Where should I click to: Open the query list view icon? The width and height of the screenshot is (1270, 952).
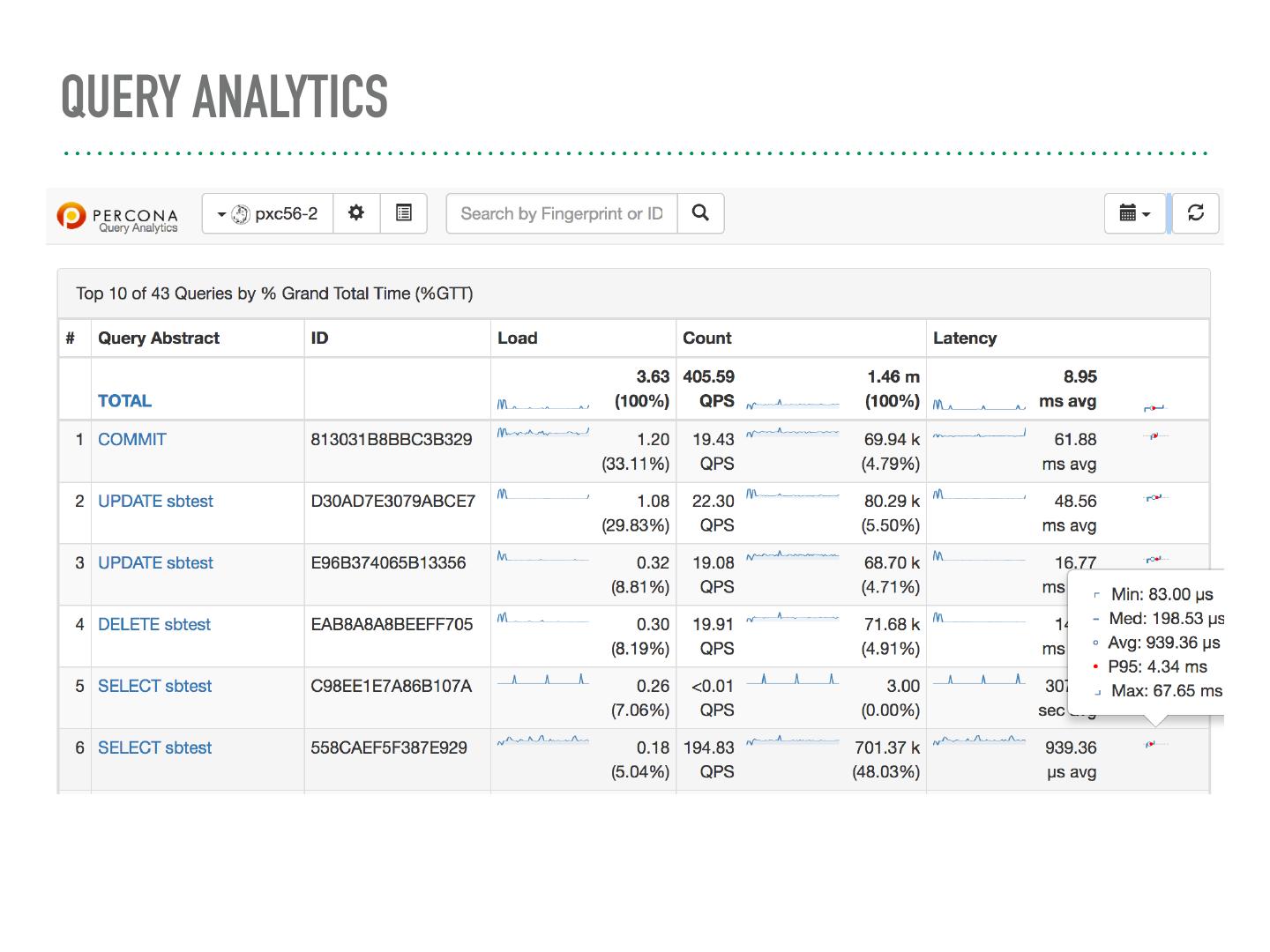coord(404,213)
